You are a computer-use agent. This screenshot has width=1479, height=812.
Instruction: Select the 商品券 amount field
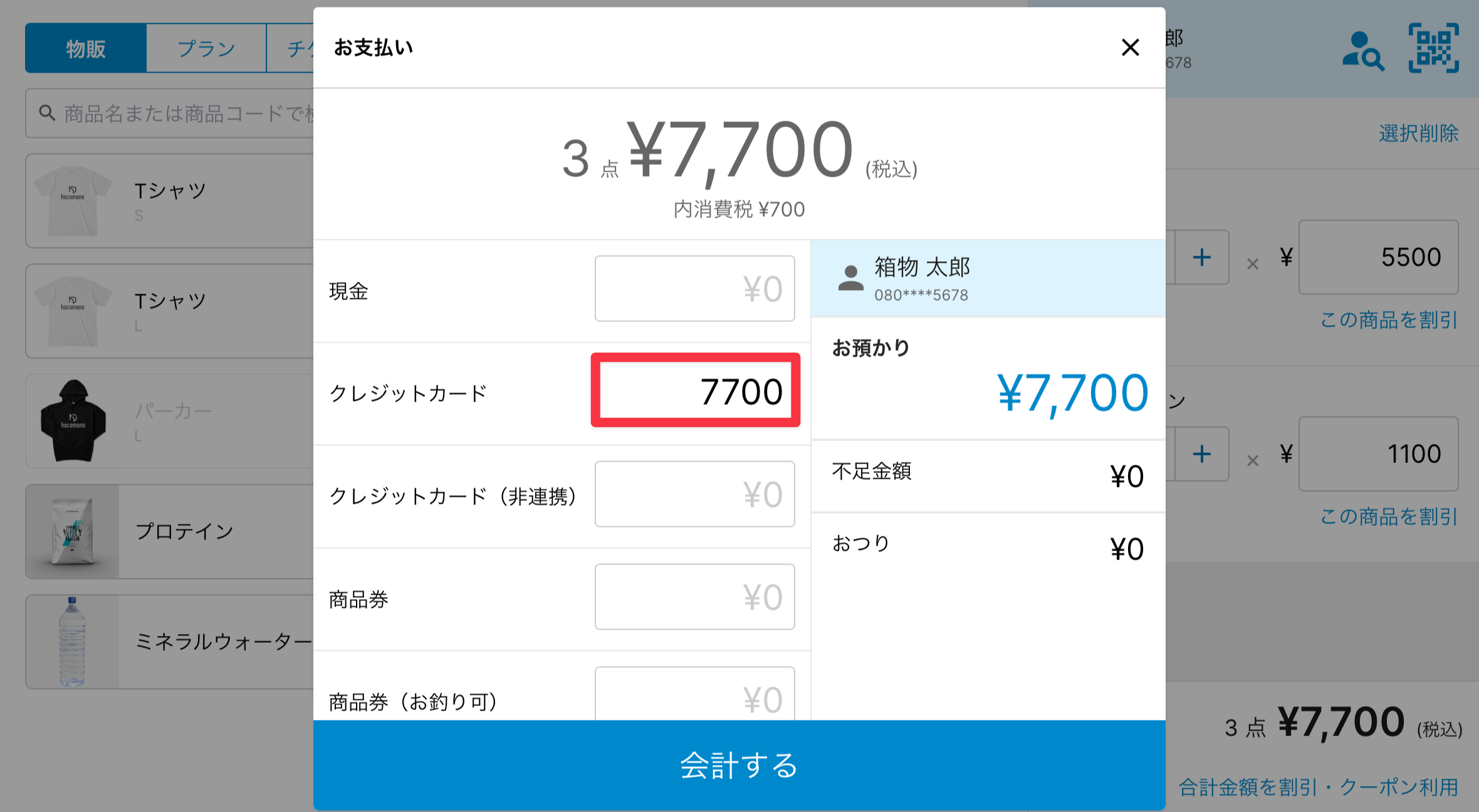694,596
